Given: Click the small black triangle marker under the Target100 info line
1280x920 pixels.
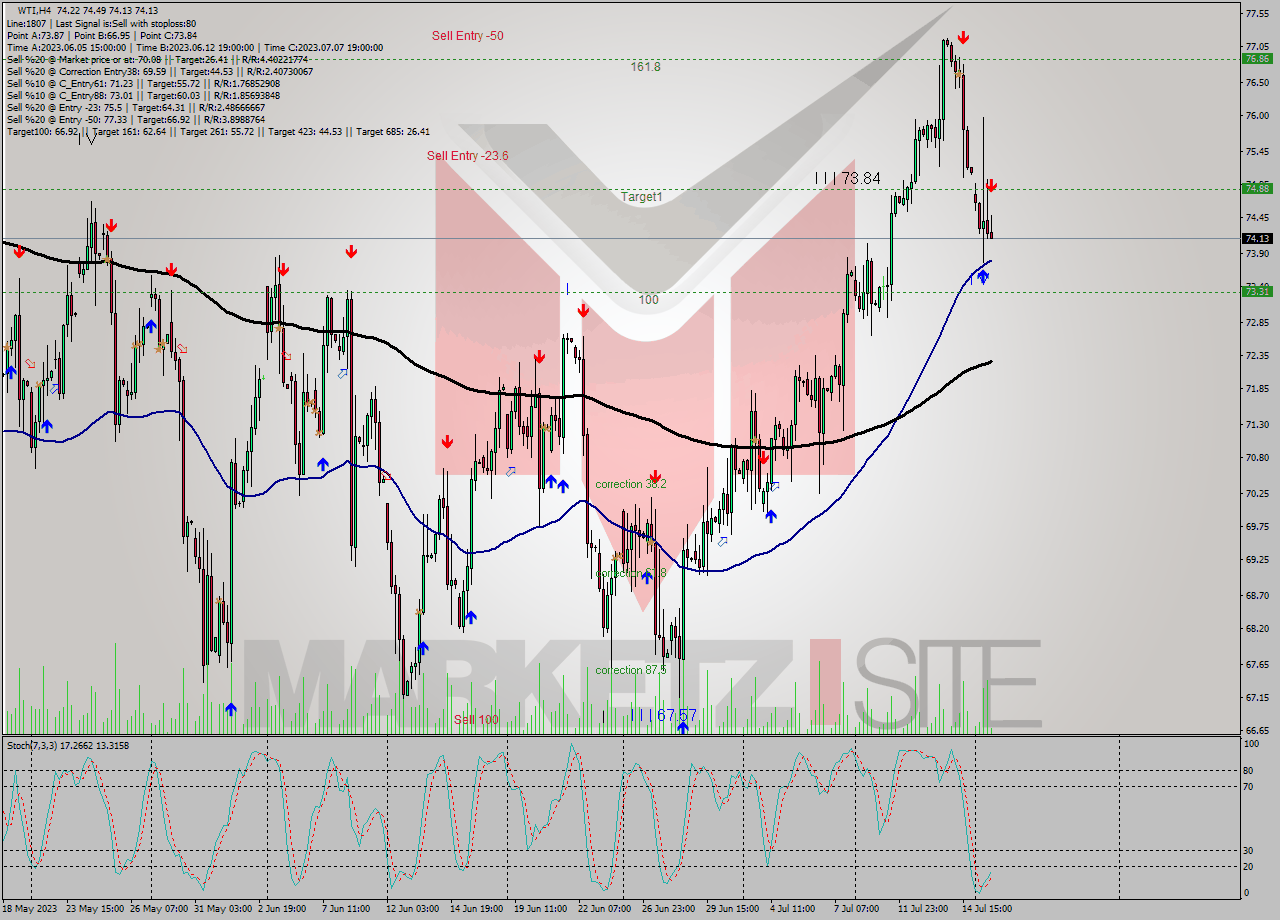Looking at the screenshot, I should (92, 139).
